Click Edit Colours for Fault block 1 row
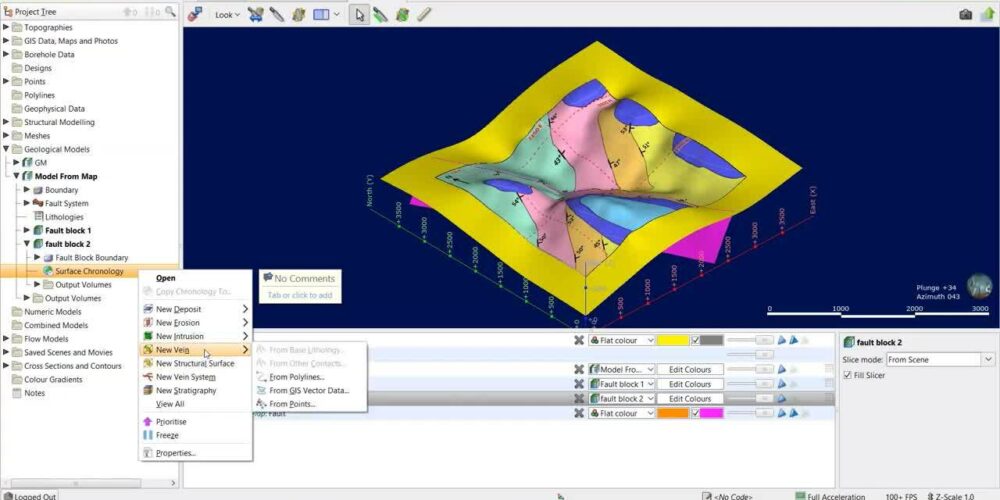The width and height of the screenshot is (1000, 500). pos(689,384)
